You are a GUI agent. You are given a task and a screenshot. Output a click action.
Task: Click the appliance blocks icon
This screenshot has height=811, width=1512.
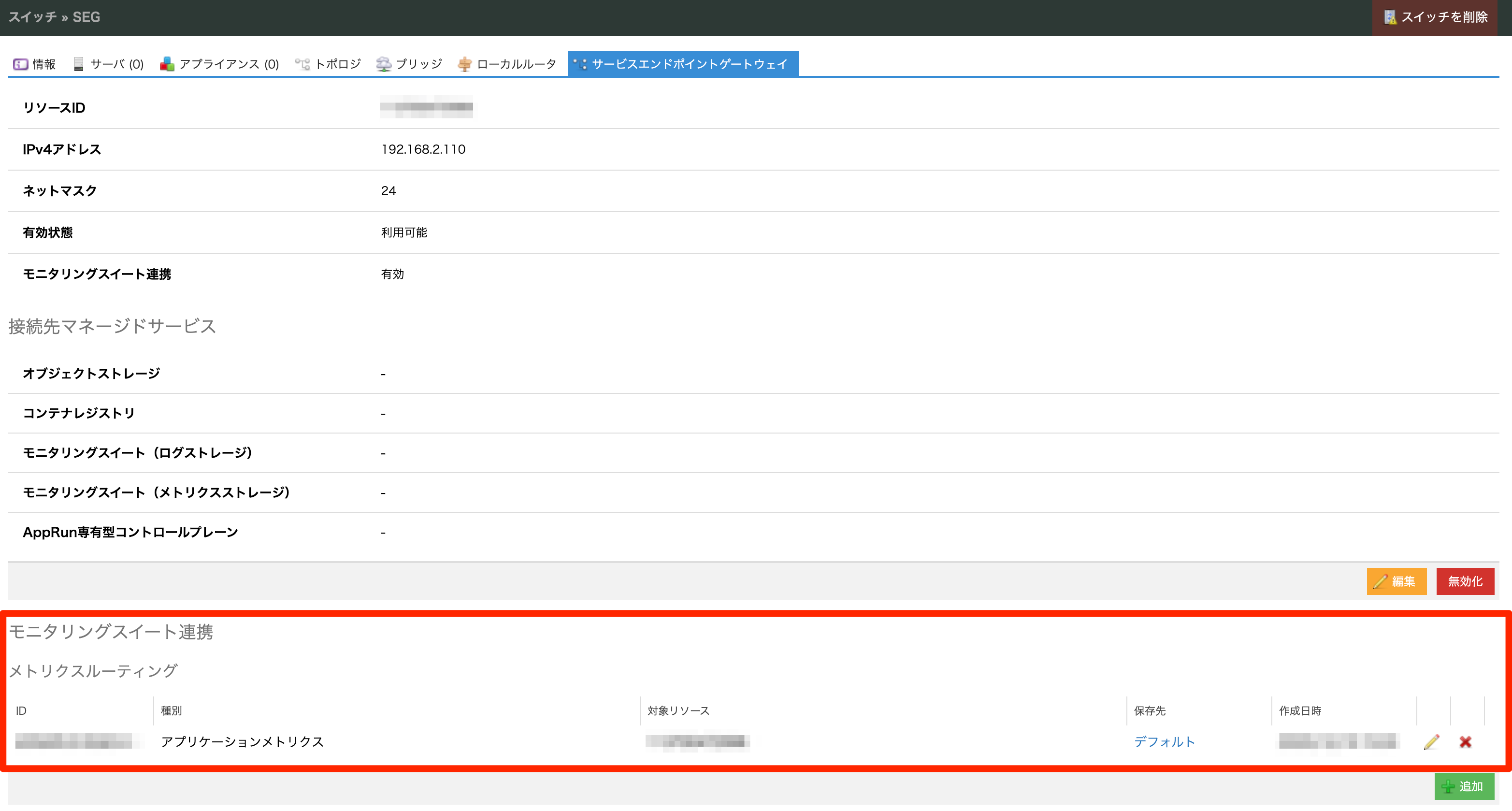[167, 64]
